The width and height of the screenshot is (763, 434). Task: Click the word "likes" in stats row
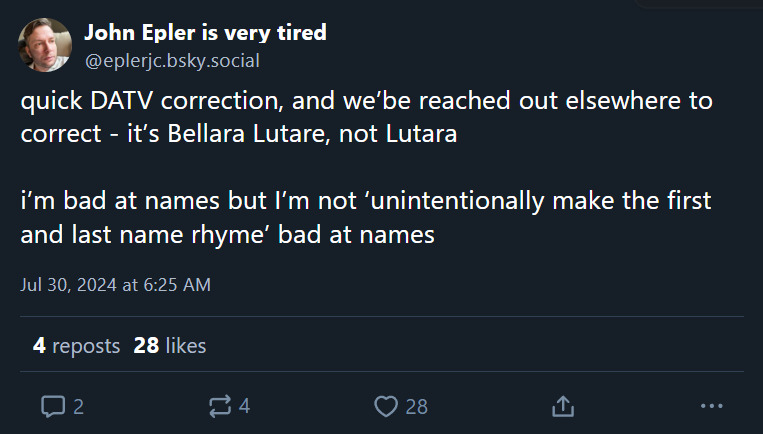click(x=185, y=346)
